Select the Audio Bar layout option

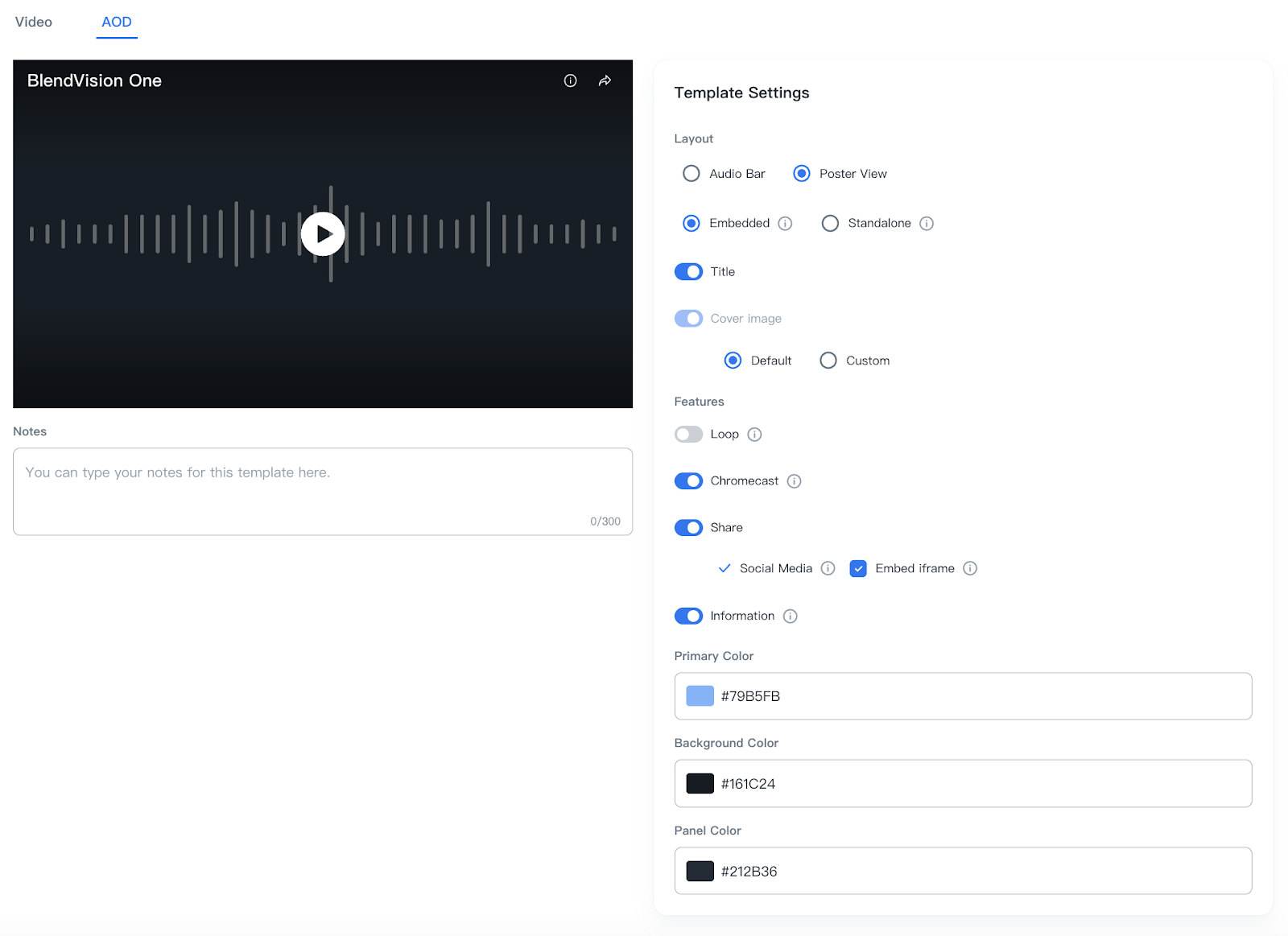(691, 173)
